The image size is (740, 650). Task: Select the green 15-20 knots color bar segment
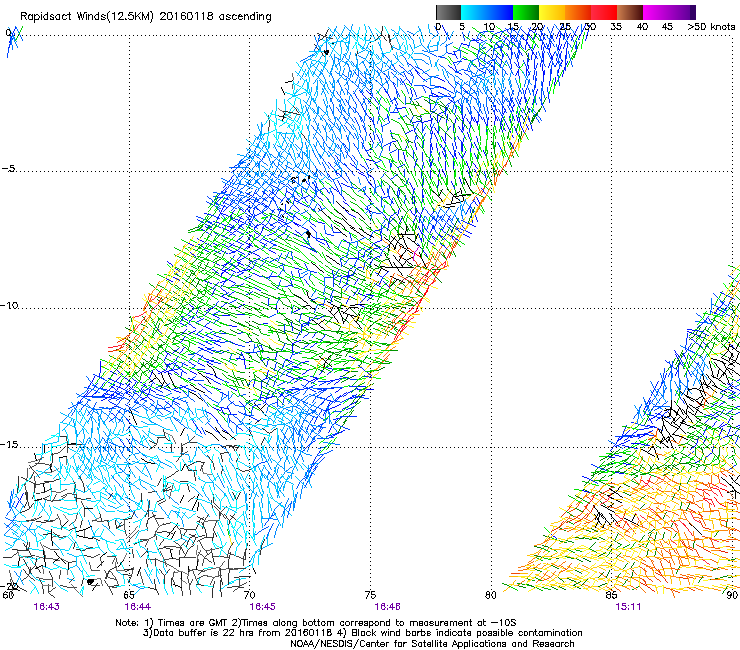(526, 12)
